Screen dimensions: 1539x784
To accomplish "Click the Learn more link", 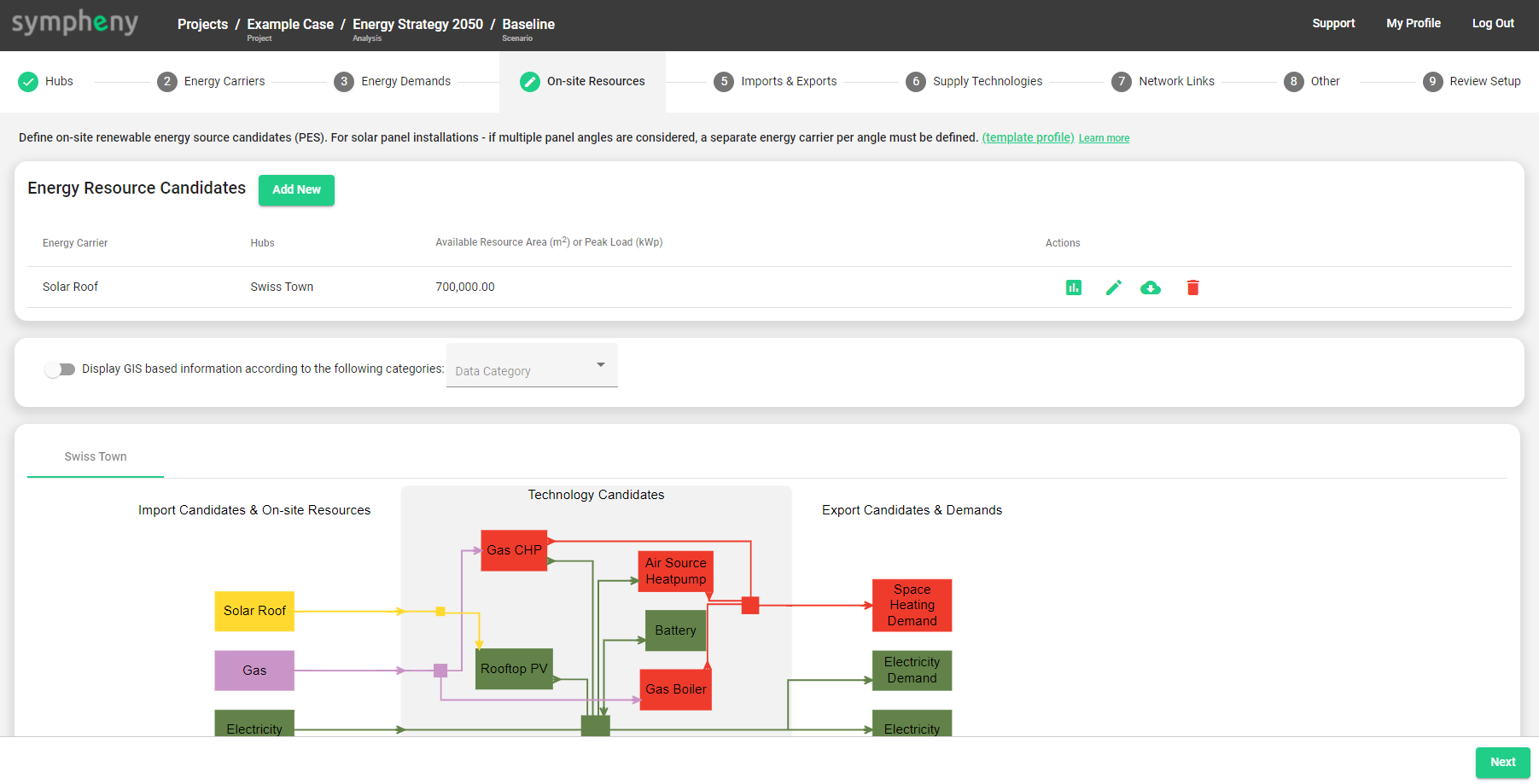I will (x=1104, y=138).
